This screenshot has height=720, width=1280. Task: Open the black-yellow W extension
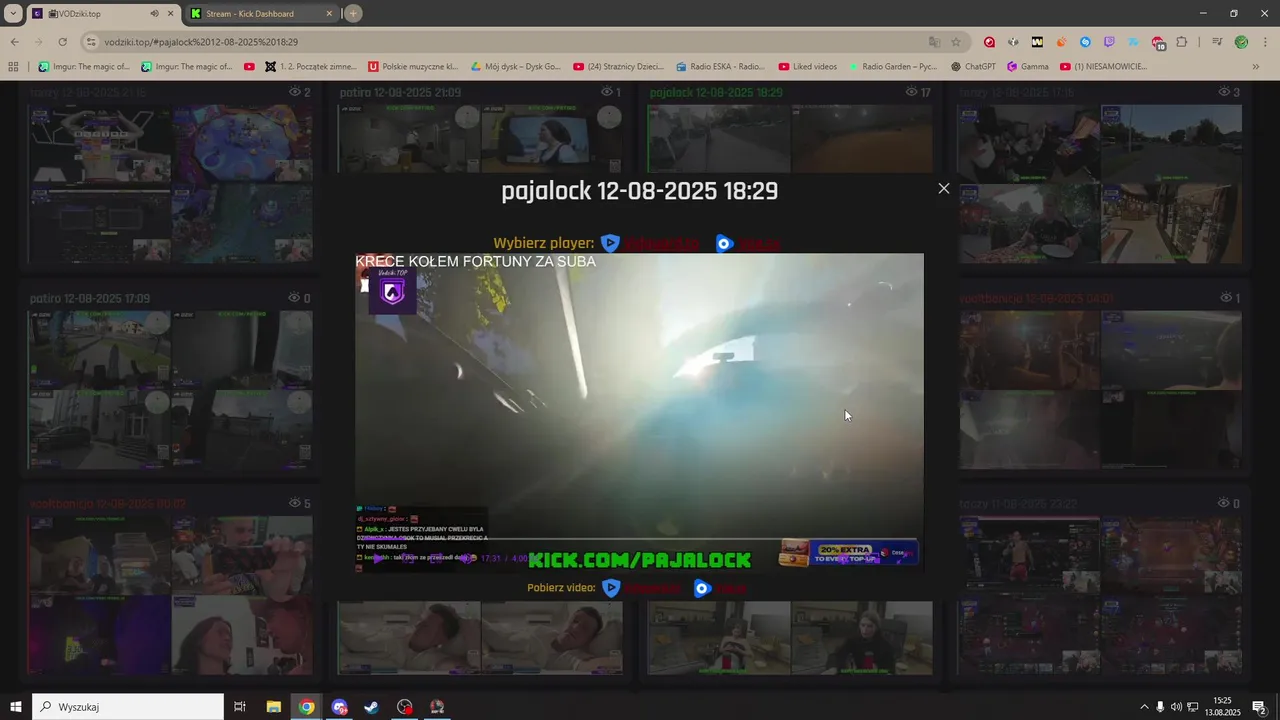[x=1037, y=42]
